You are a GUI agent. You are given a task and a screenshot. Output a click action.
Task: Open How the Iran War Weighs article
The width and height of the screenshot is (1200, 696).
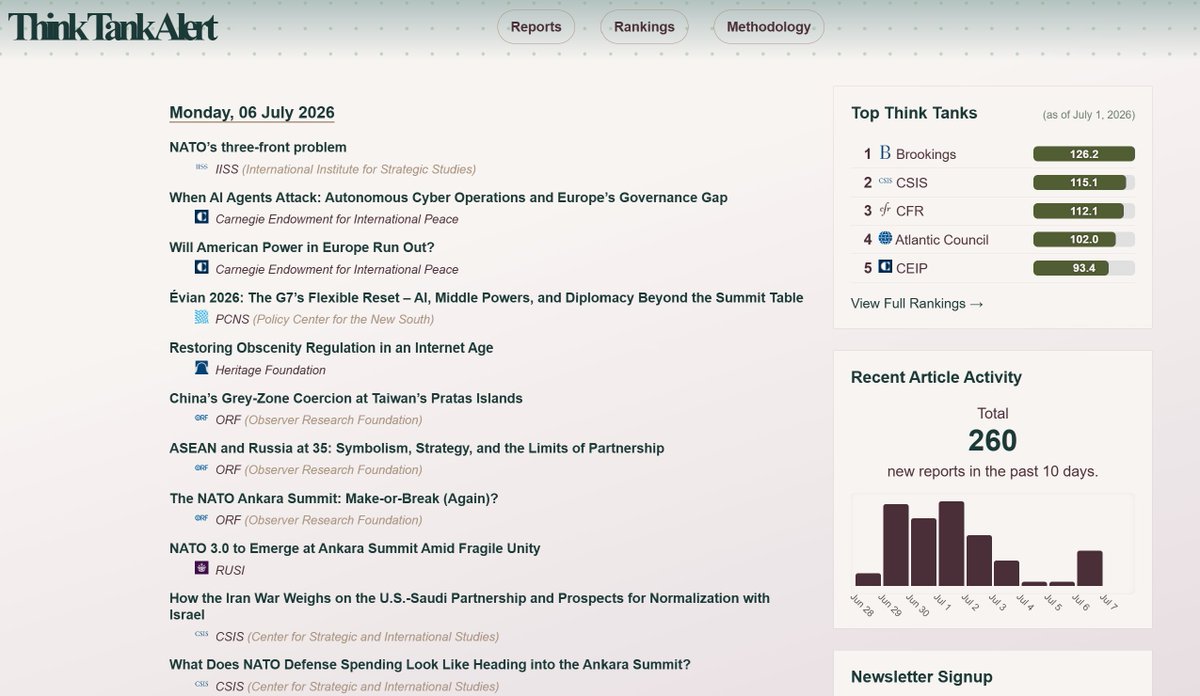pos(470,606)
